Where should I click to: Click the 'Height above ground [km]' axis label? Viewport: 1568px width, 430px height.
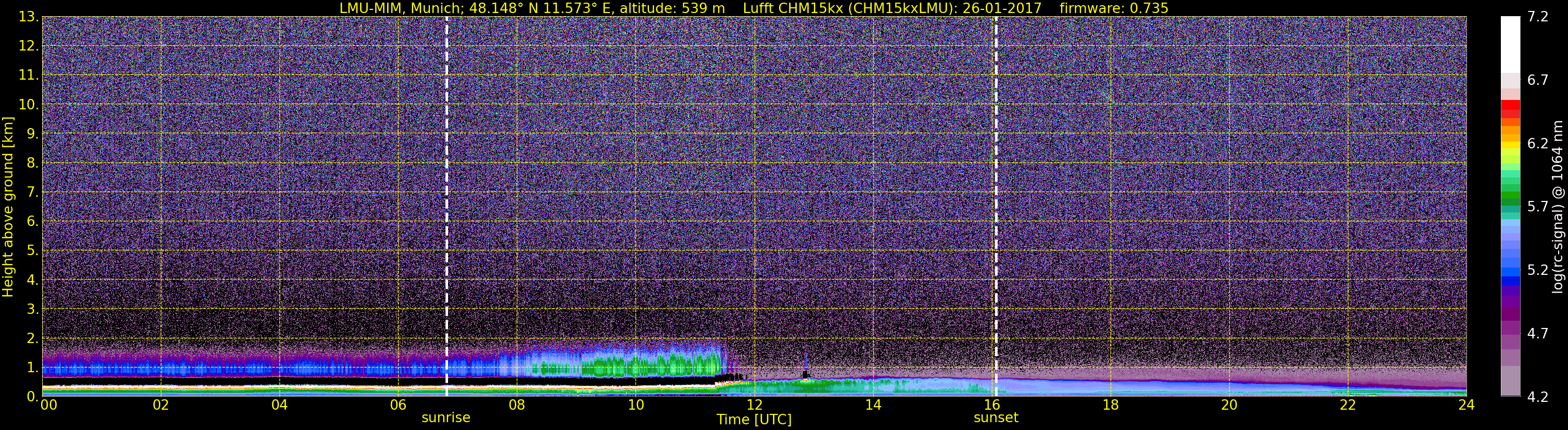[x=8, y=207]
